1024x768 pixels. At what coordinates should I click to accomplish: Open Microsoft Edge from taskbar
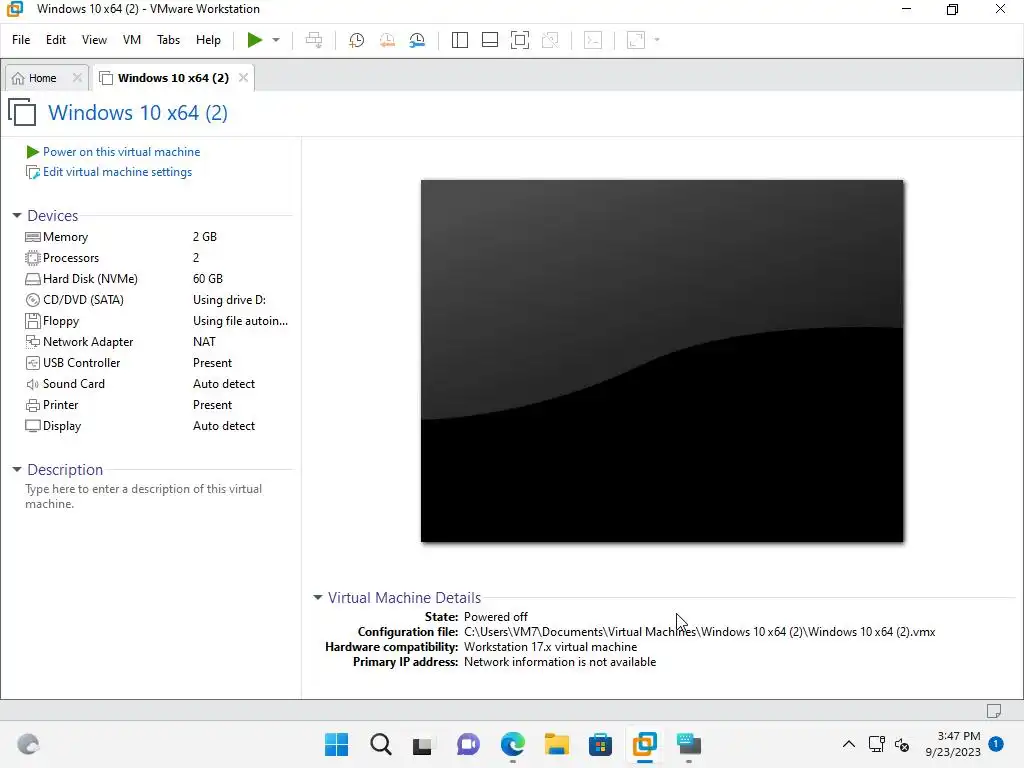click(513, 744)
